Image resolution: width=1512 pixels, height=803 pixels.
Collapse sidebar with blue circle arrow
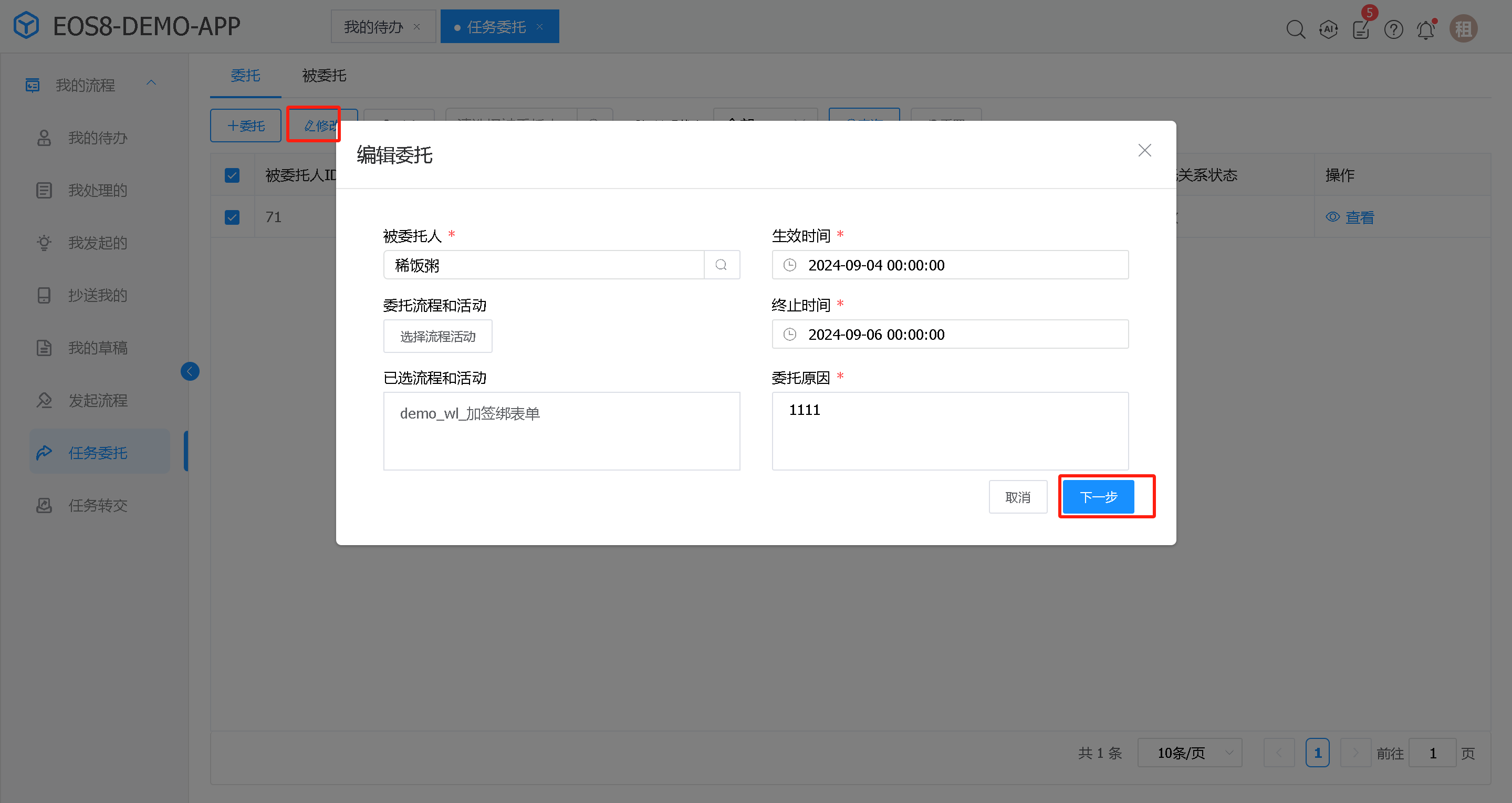[x=190, y=371]
